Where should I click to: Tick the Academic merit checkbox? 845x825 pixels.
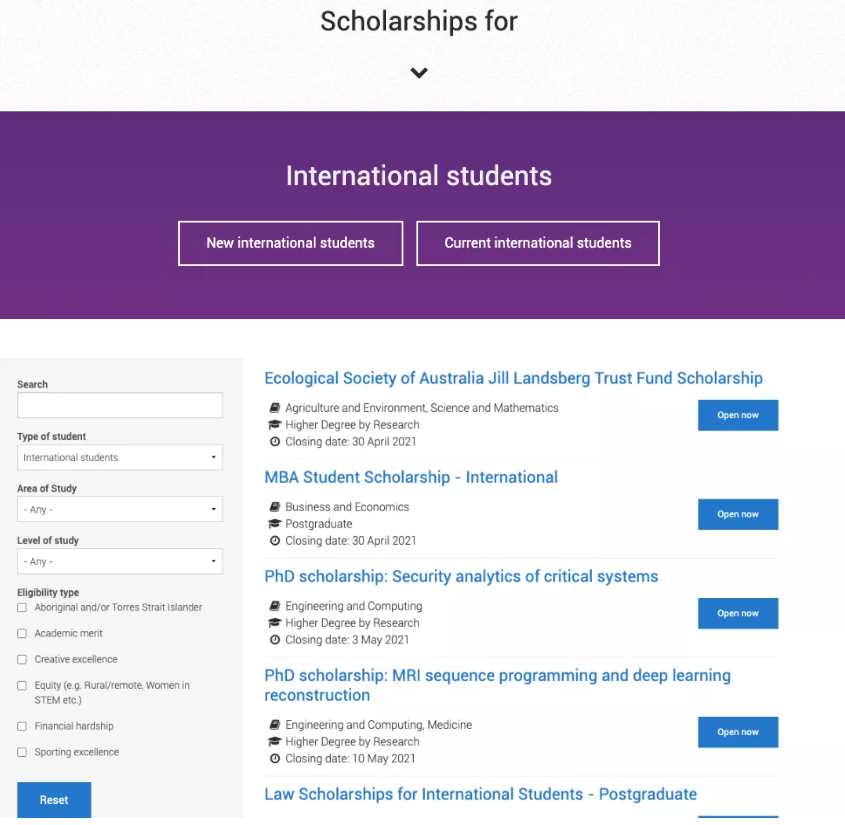pos(22,634)
